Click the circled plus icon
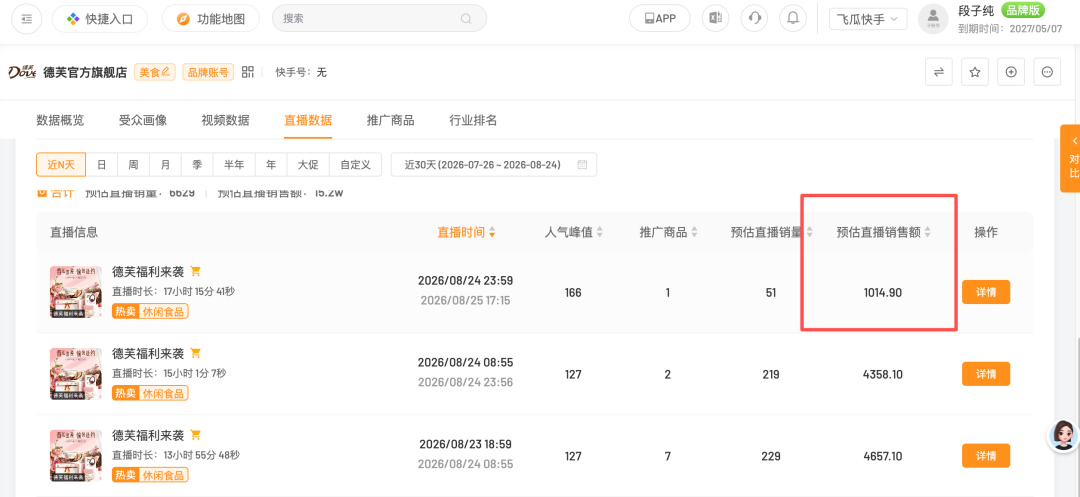Screen dimensions: 1080x497 tap(1011, 72)
